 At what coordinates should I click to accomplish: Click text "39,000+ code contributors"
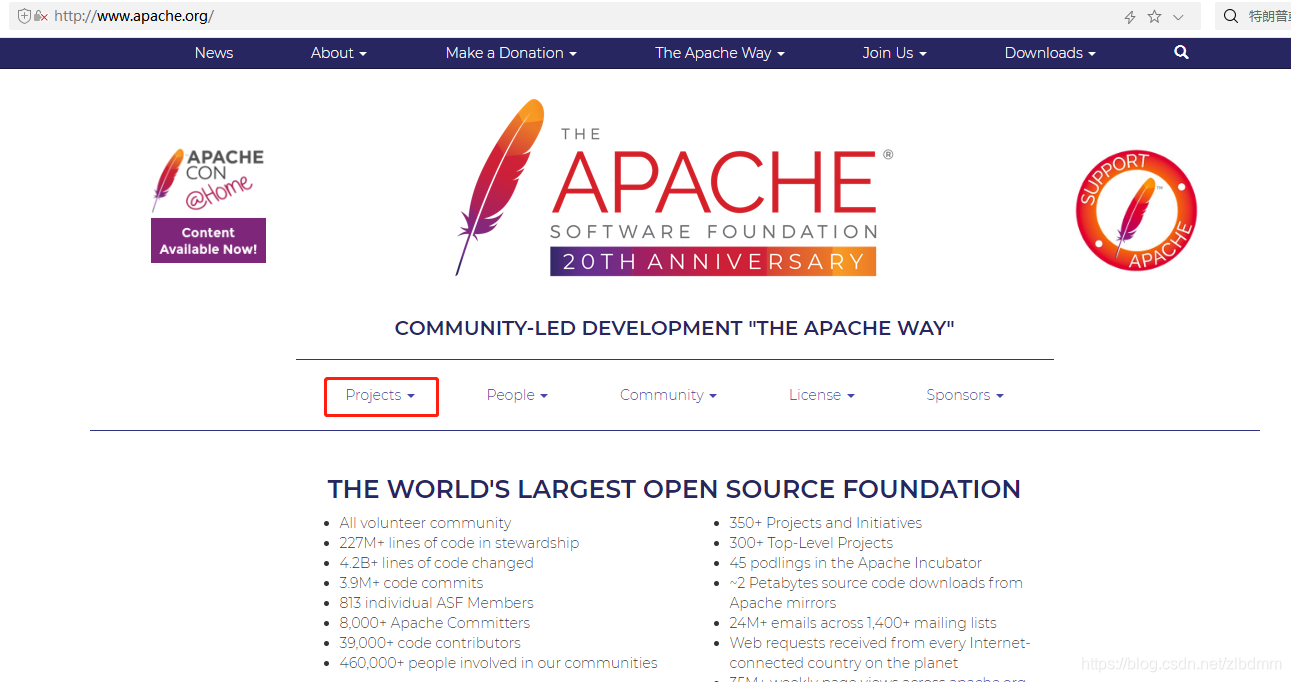430,643
